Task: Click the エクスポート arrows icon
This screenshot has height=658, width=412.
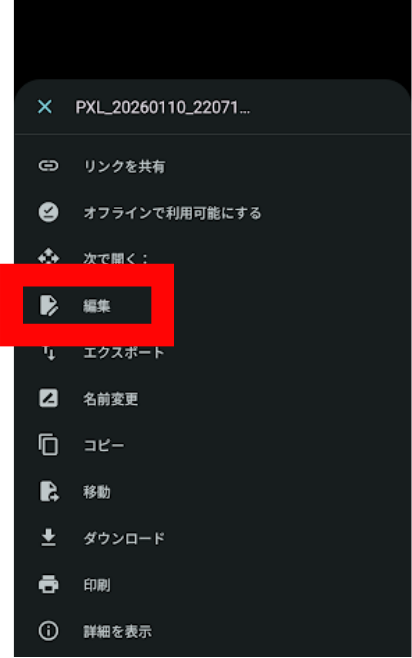Action: [49, 353]
